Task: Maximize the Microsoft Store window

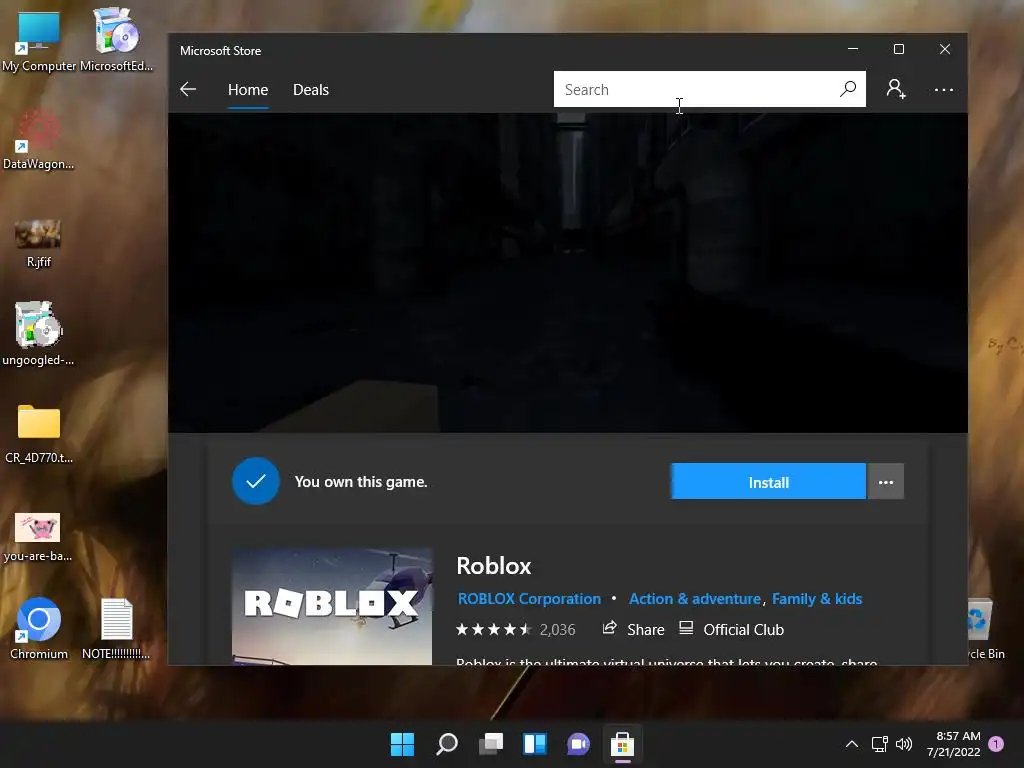Action: tap(899, 49)
